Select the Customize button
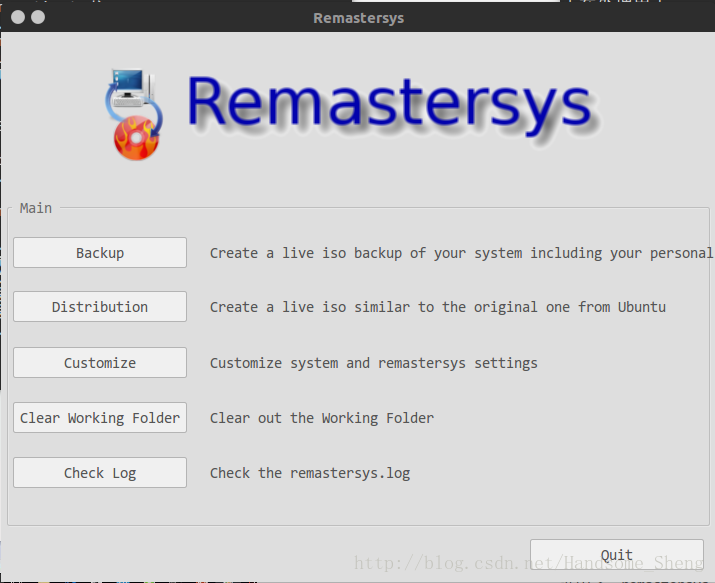This screenshot has width=715, height=583. [x=100, y=363]
